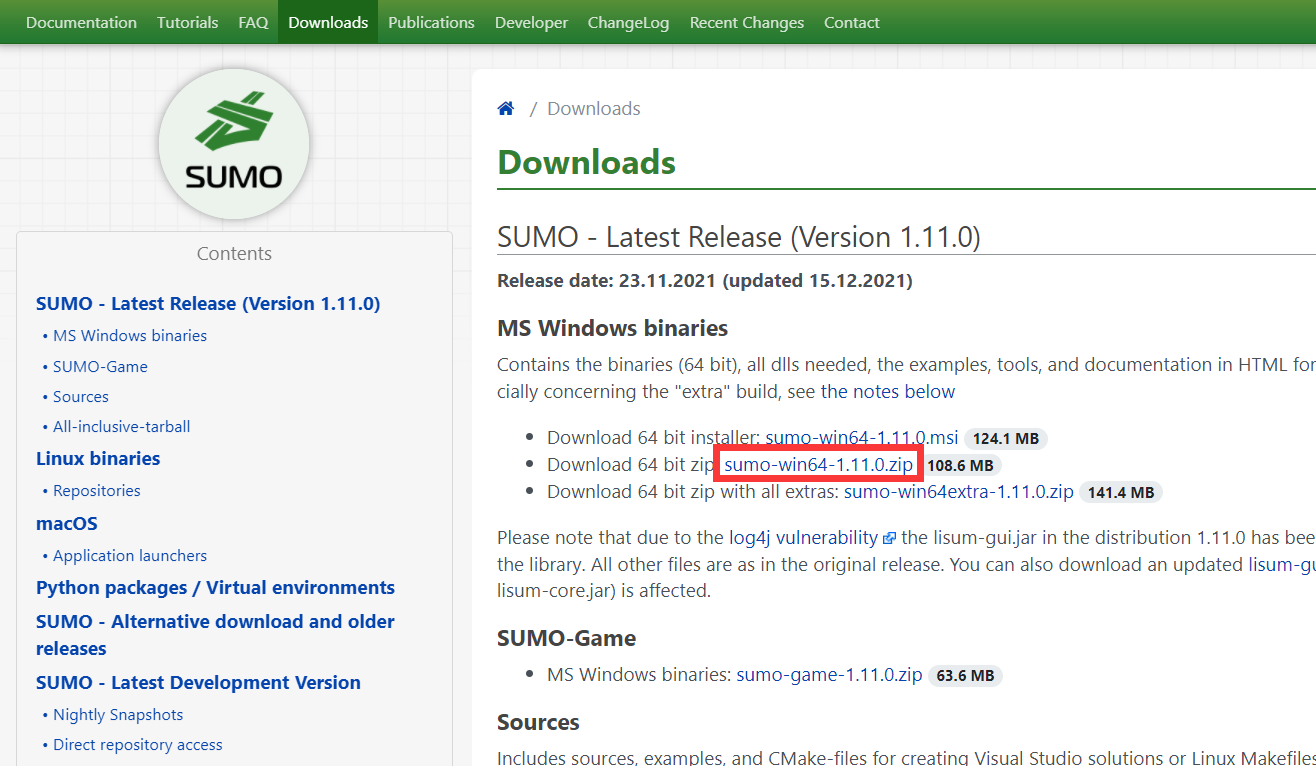Open the Documentation menu item
This screenshot has width=1316, height=766.
tap(81, 22)
